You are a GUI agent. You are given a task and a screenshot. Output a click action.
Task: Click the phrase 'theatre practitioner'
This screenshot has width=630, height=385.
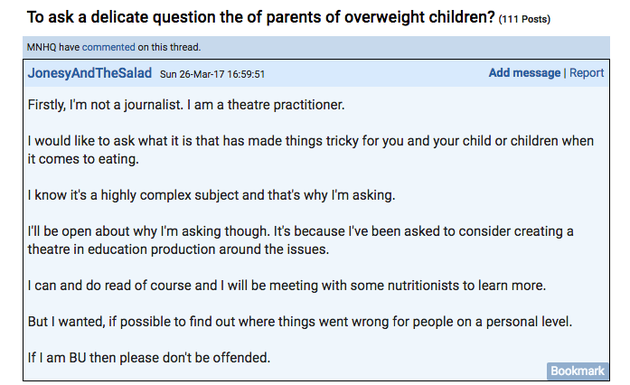click(x=286, y=105)
